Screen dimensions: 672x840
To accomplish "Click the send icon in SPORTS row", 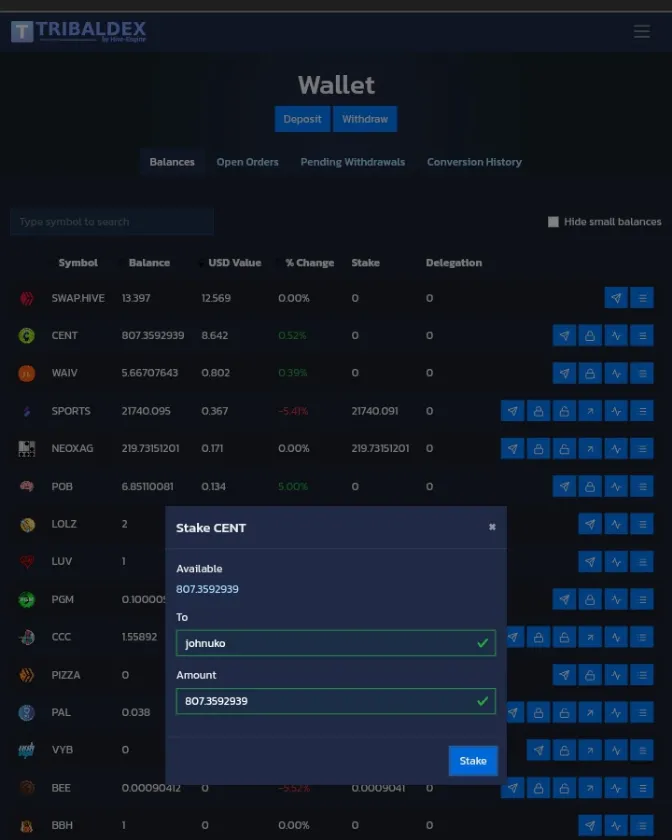I will pyautogui.click(x=512, y=411).
